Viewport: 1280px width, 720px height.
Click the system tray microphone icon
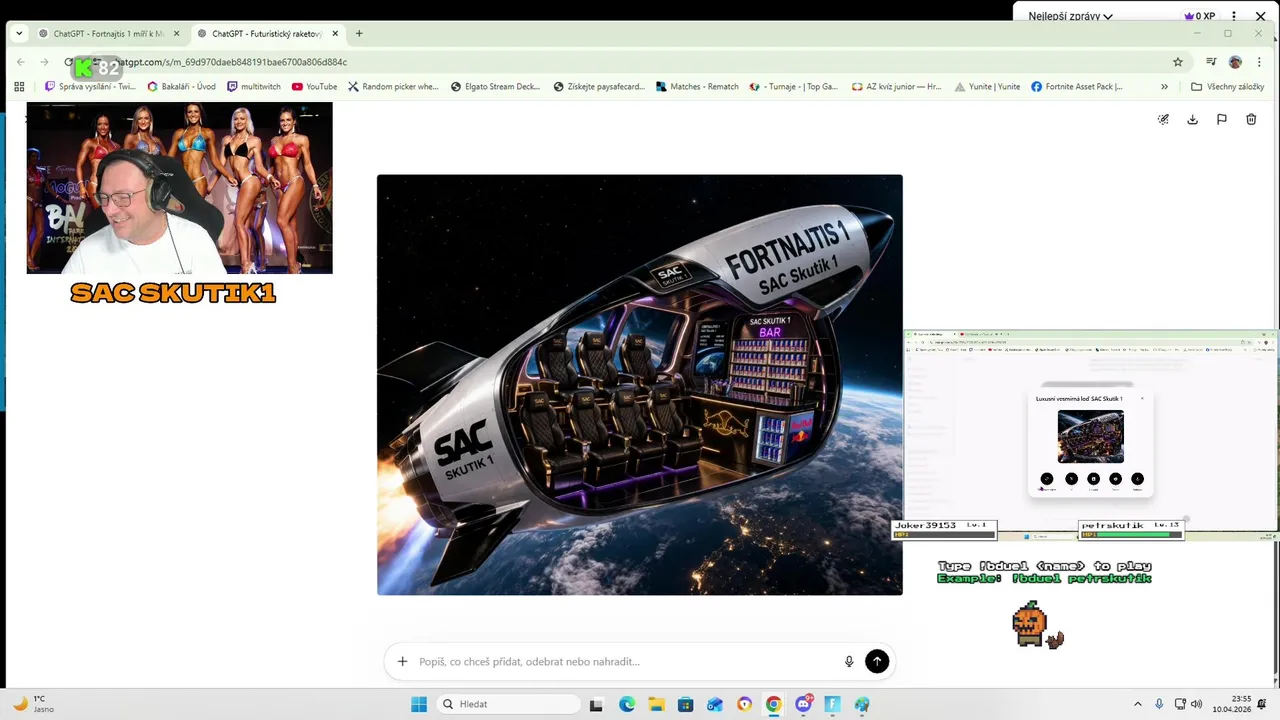1159,704
